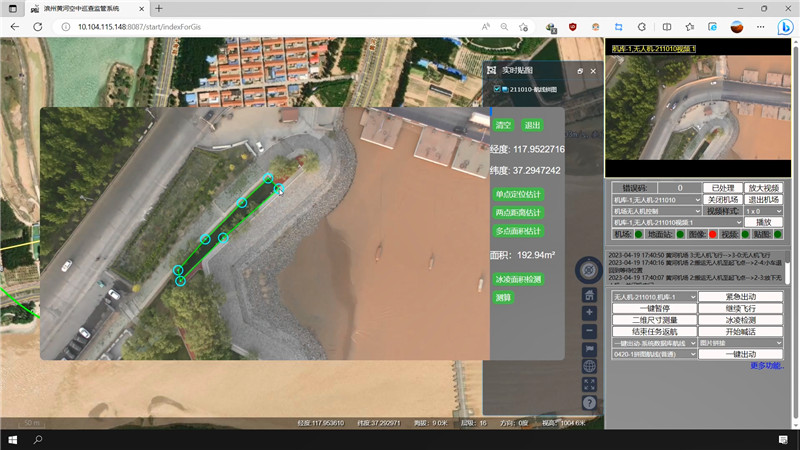This screenshot has height=450, width=800.
Task: Click the green 清空 button
Action: (x=503, y=125)
